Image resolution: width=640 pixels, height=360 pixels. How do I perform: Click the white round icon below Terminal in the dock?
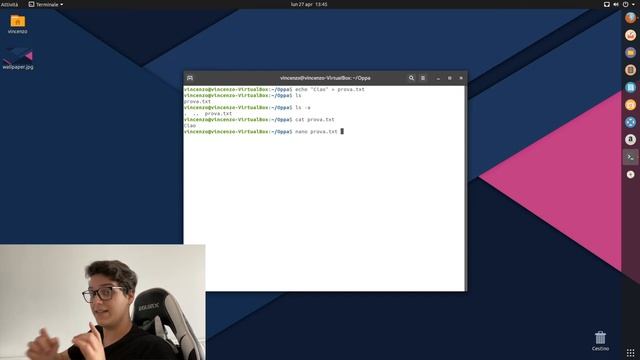pyautogui.click(x=631, y=174)
